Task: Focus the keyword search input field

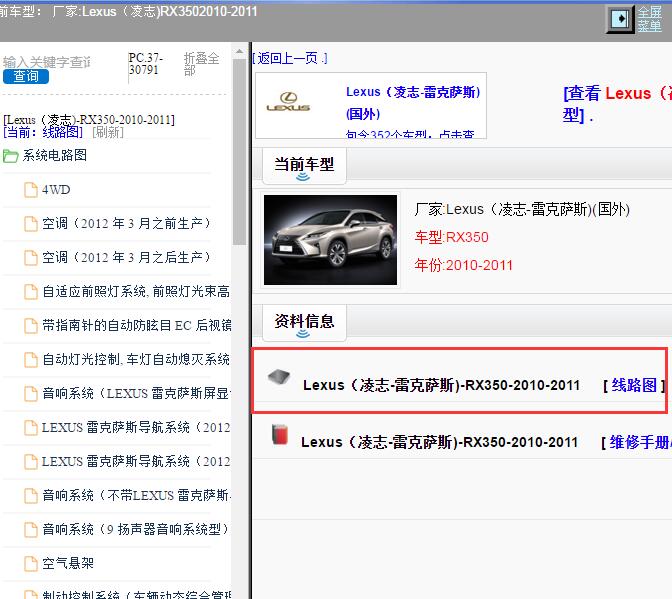Action: click(46, 62)
